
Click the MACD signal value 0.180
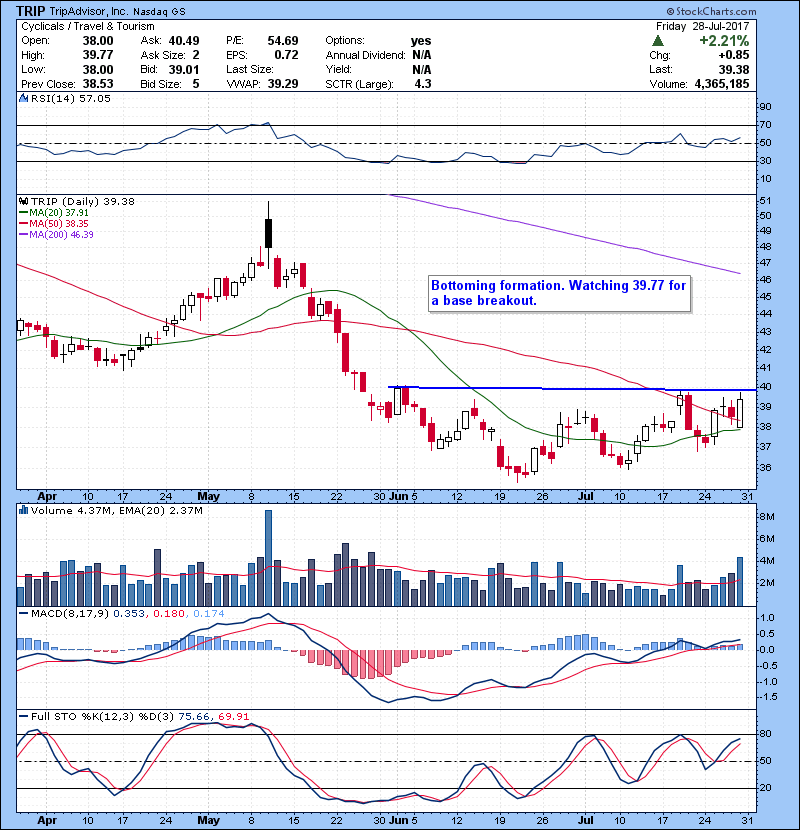tap(169, 614)
